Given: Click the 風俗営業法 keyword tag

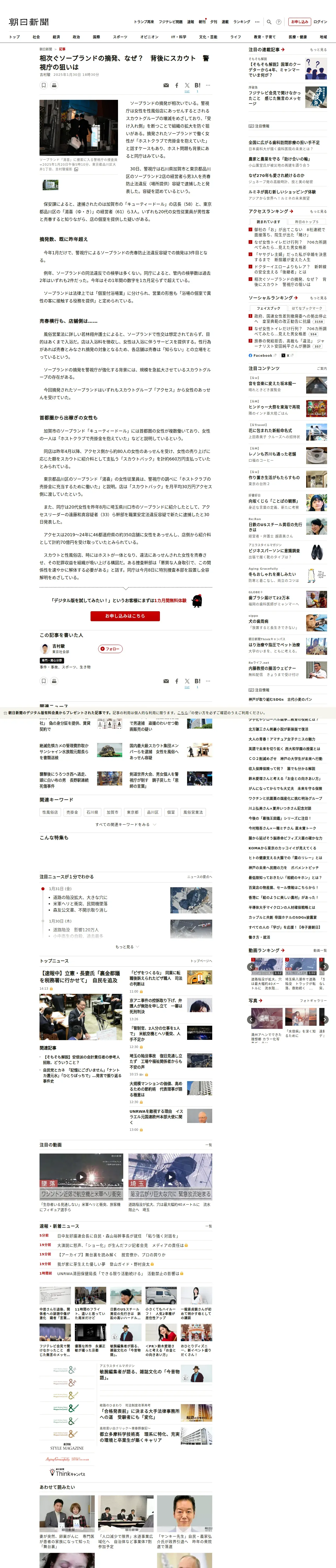Looking at the screenshot, I should (193, 812).
